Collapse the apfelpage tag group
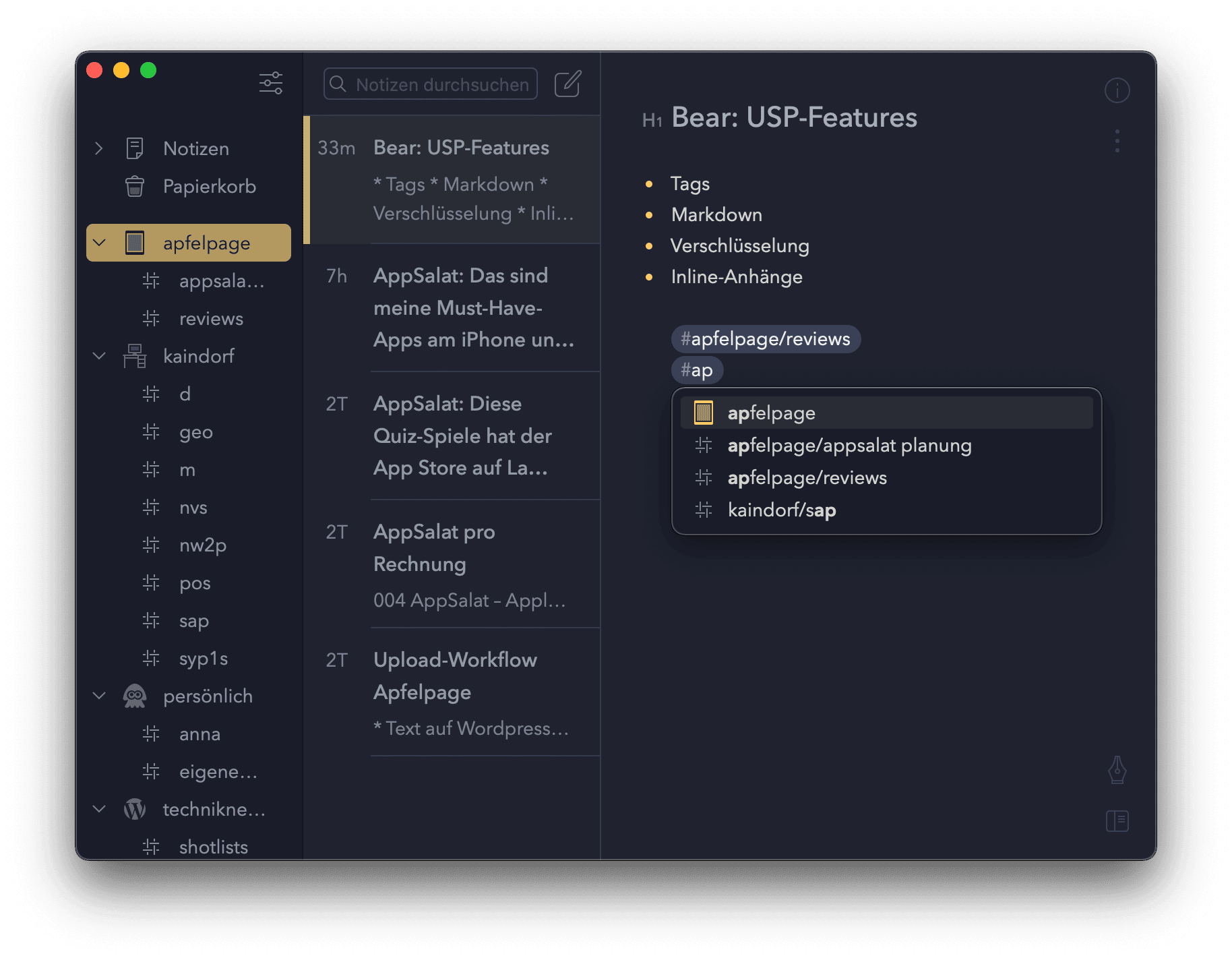This screenshot has width=1232, height=960. (x=99, y=243)
